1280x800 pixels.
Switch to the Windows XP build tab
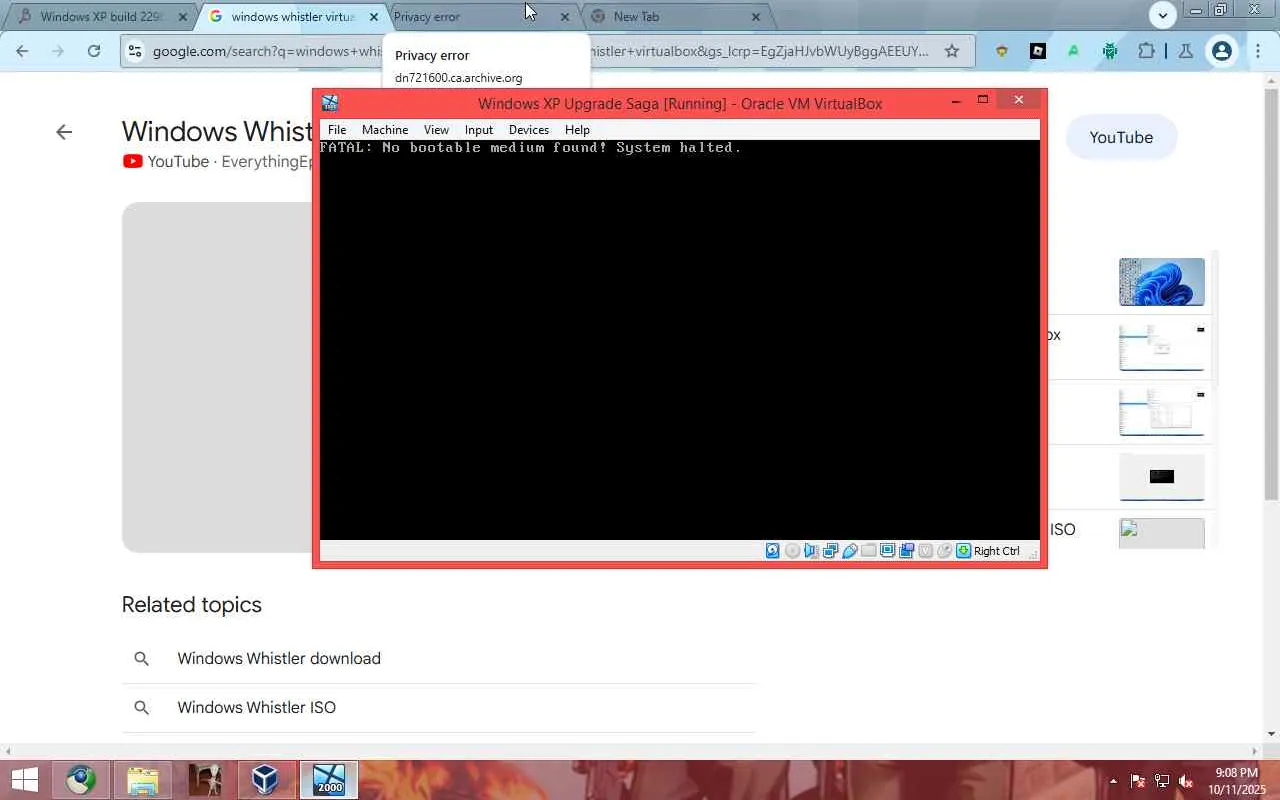[x=102, y=17]
